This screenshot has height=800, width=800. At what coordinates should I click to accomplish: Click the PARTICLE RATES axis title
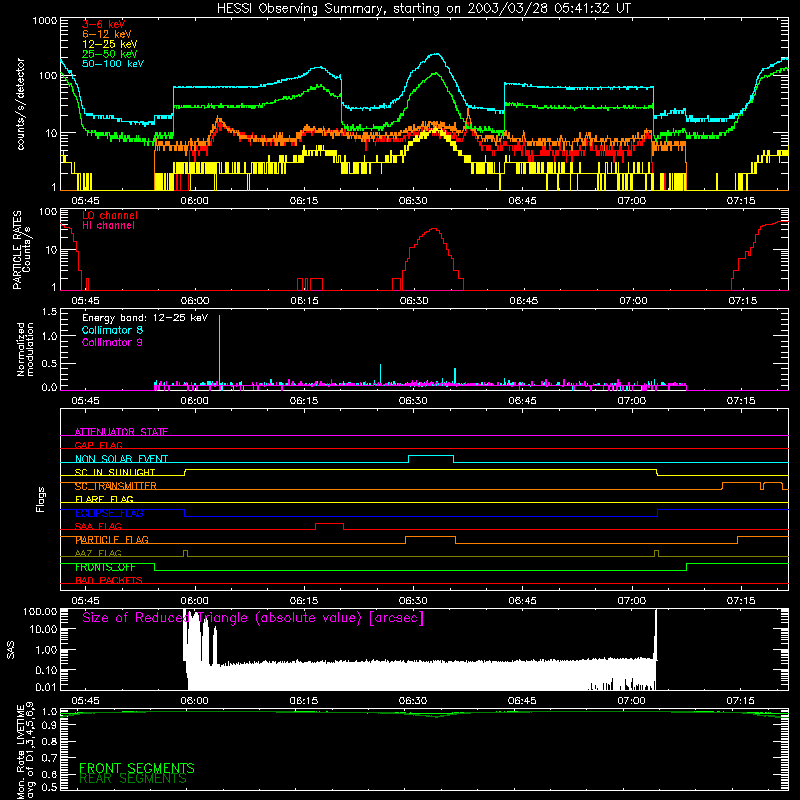pyautogui.click(x=21, y=250)
